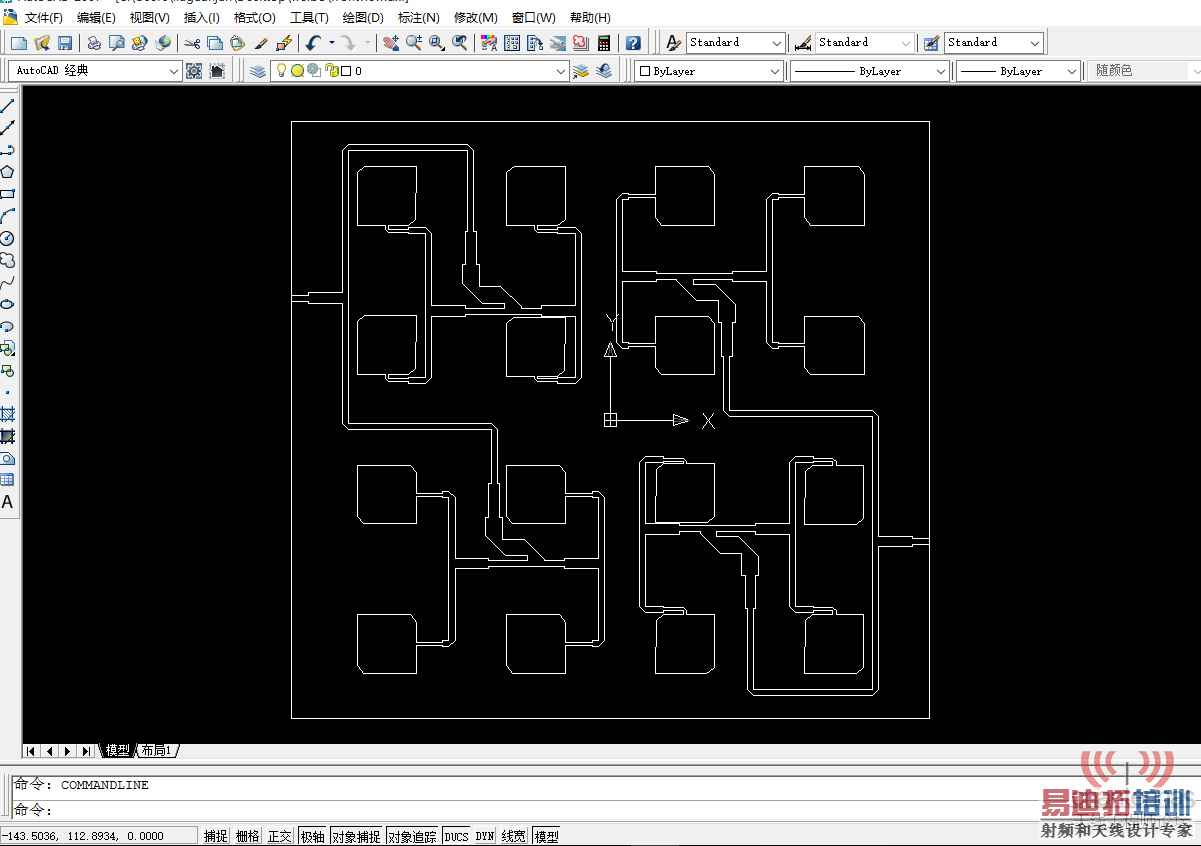Screen dimensions: 1201x846
Task: Click the Save file icon
Action: click(65, 43)
